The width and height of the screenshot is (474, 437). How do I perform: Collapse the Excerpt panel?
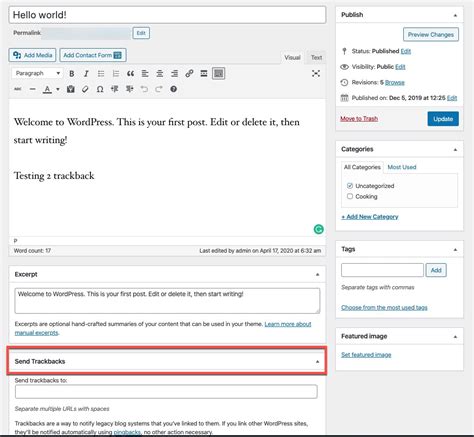click(x=317, y=275)
